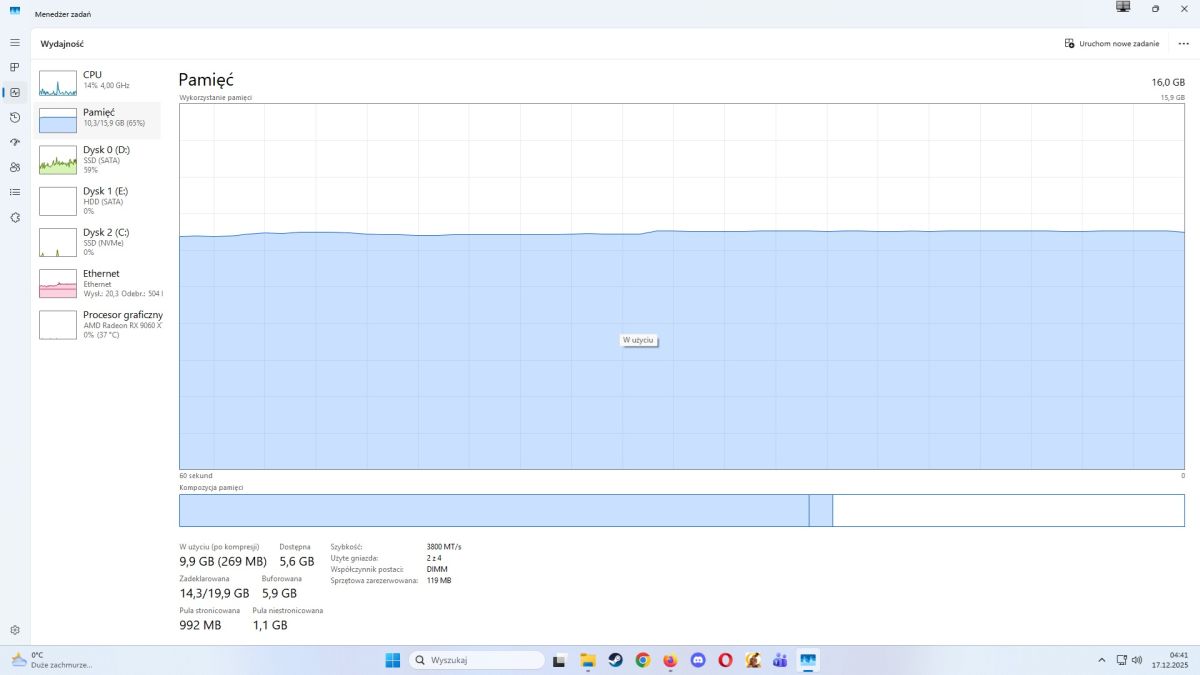Open Task Manager settings gear

(x=15, y=630)
